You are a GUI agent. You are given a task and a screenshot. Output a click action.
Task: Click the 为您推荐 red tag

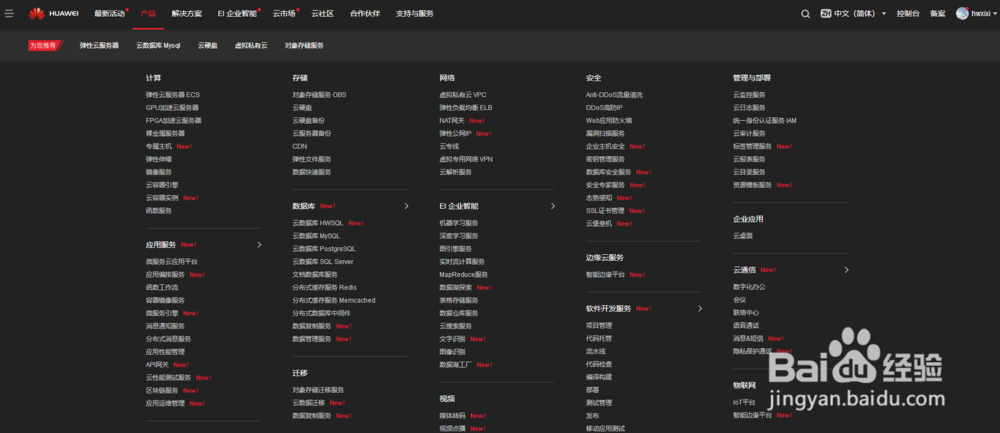(46, 46)
